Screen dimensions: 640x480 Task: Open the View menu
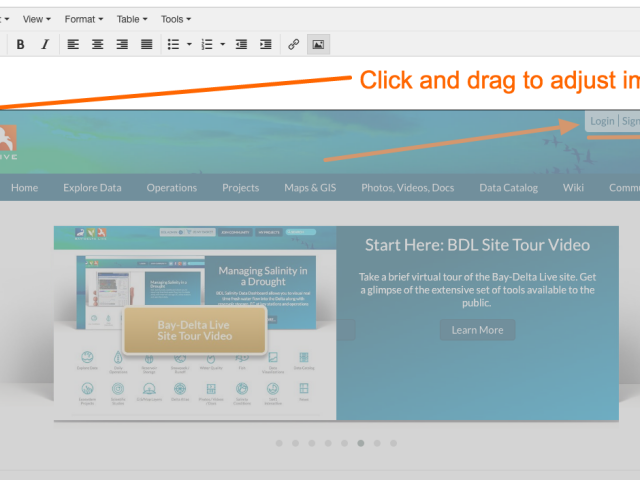coord(37,19)
